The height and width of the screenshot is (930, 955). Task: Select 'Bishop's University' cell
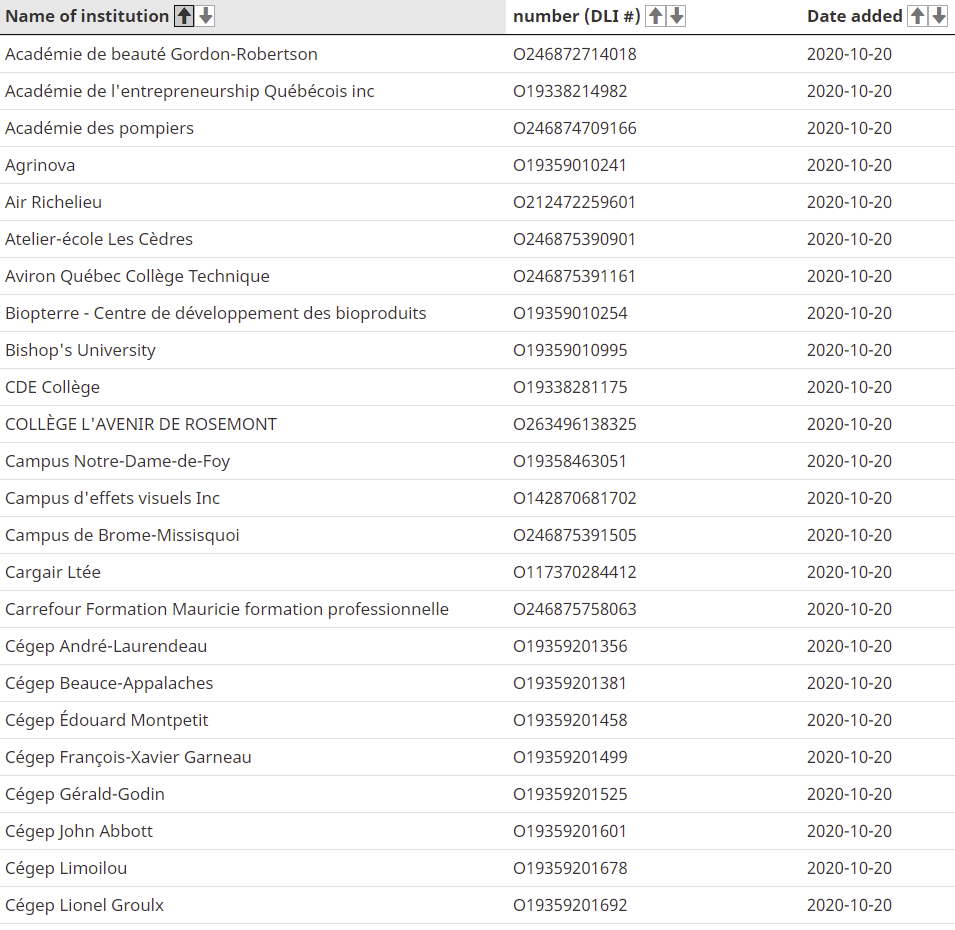click(80, 350)
